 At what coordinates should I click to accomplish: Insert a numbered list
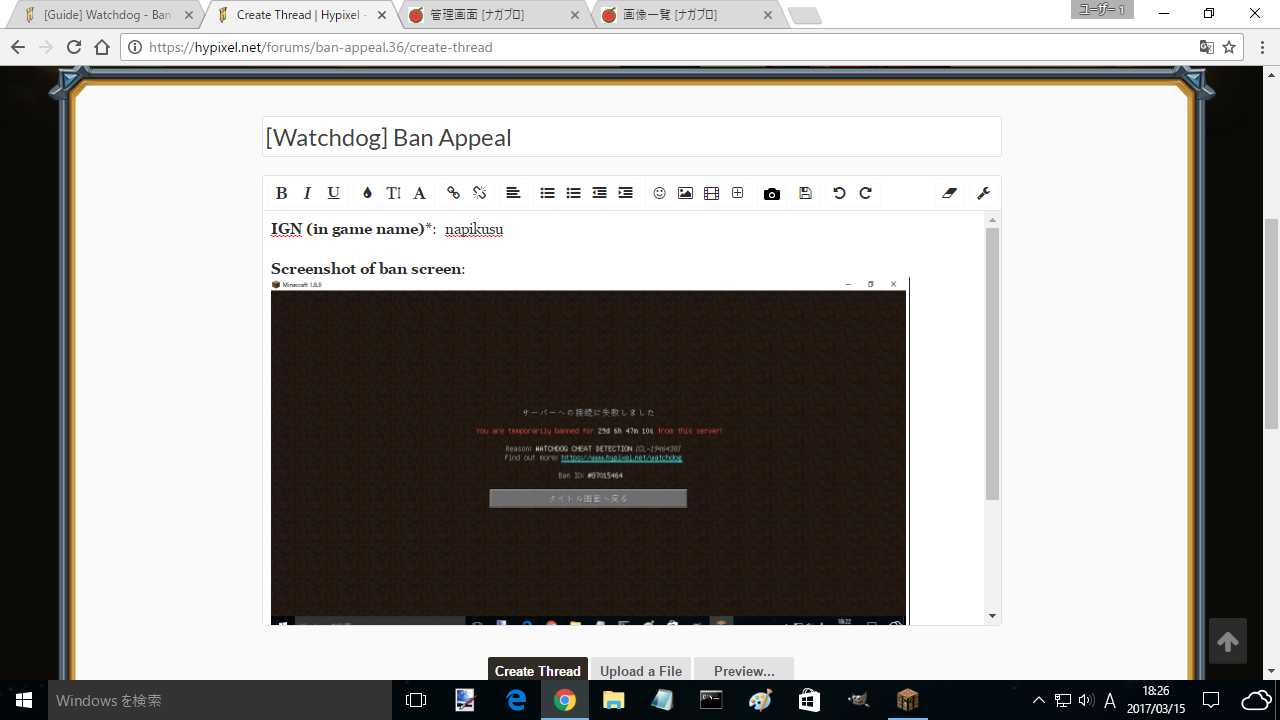coord(573,193)
